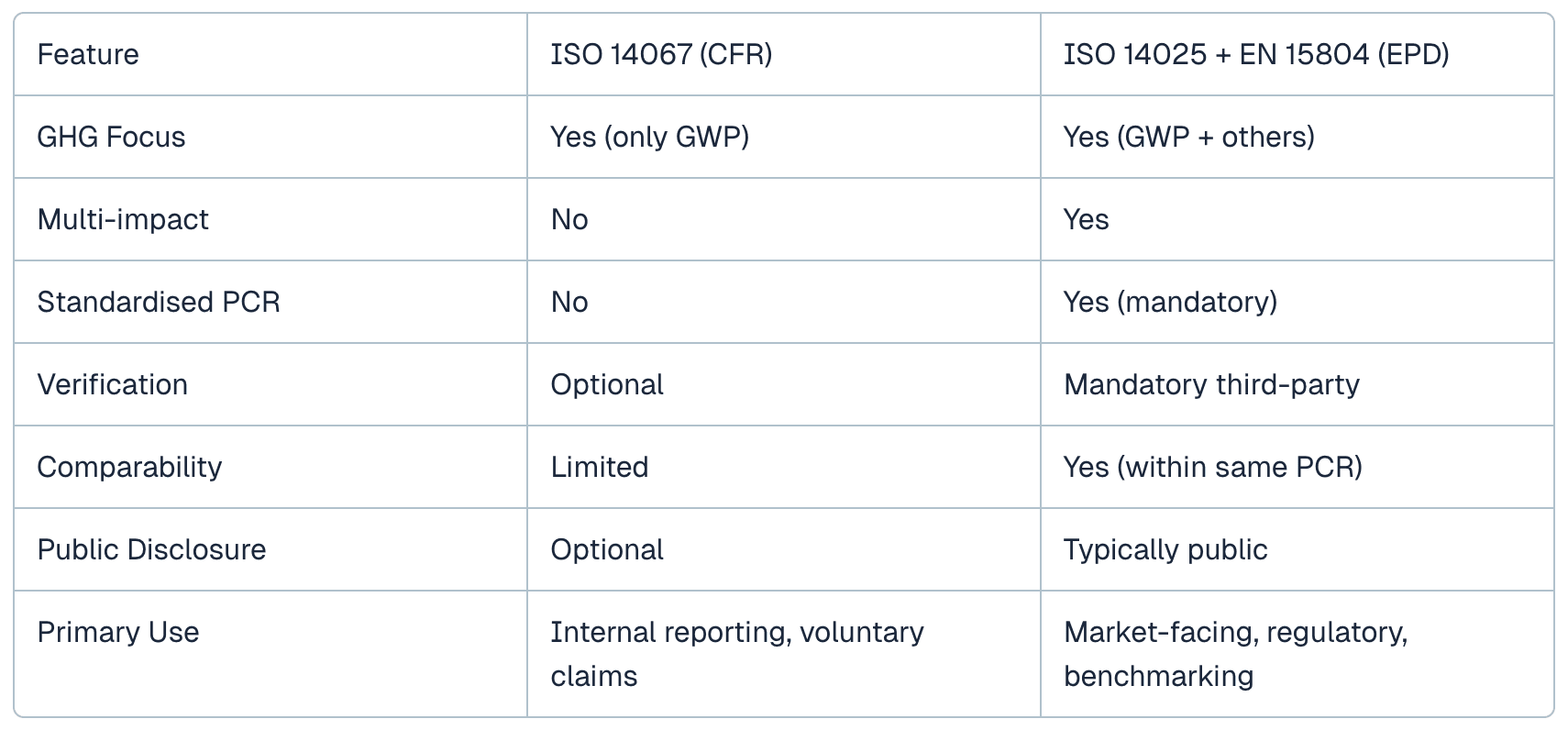Select the "Limited" cell
The height and width of the screenshot is (730, 1568).
tap(599, 467)
